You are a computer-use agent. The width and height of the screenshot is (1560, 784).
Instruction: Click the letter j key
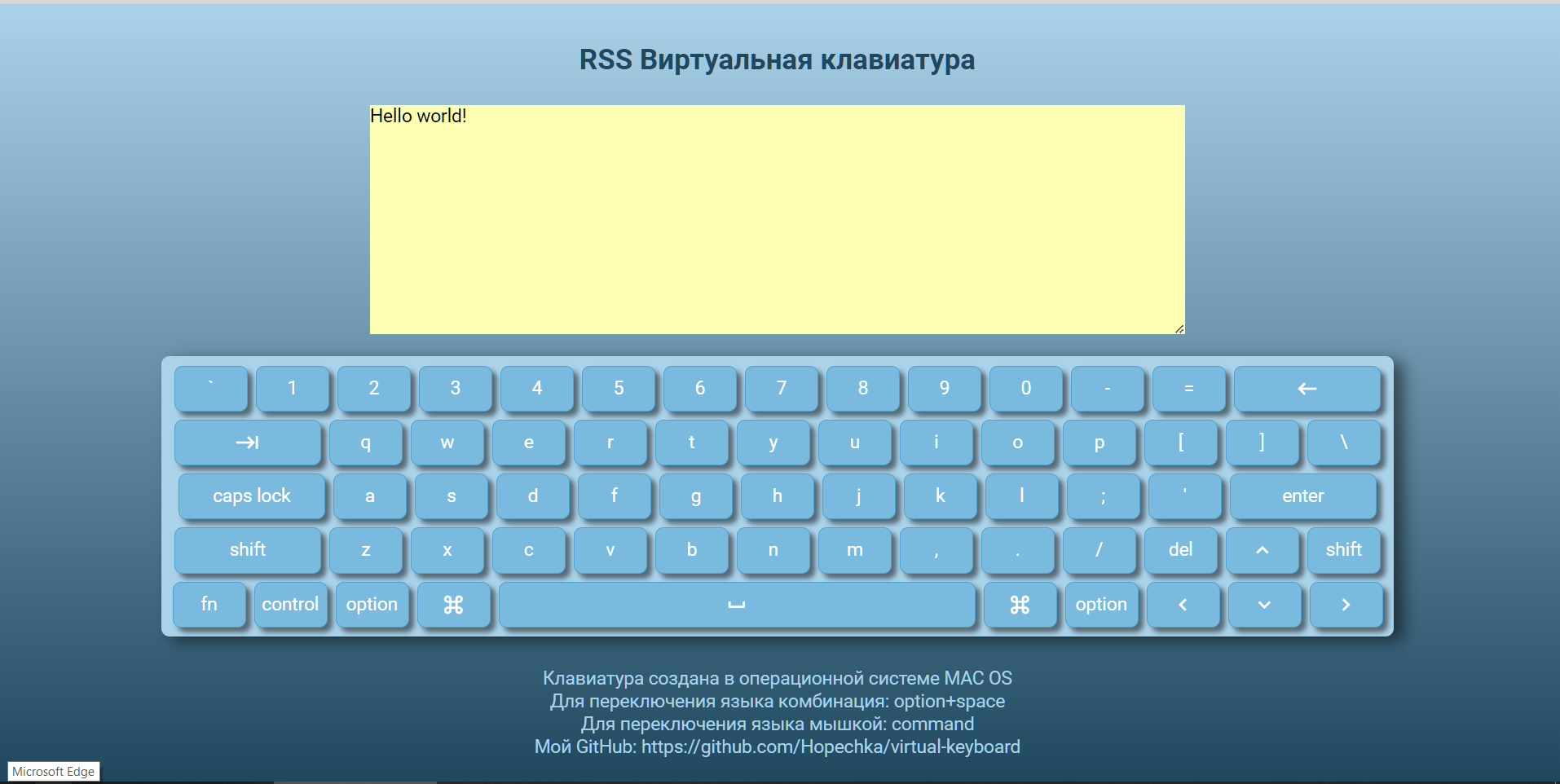[x=858, y=496]
